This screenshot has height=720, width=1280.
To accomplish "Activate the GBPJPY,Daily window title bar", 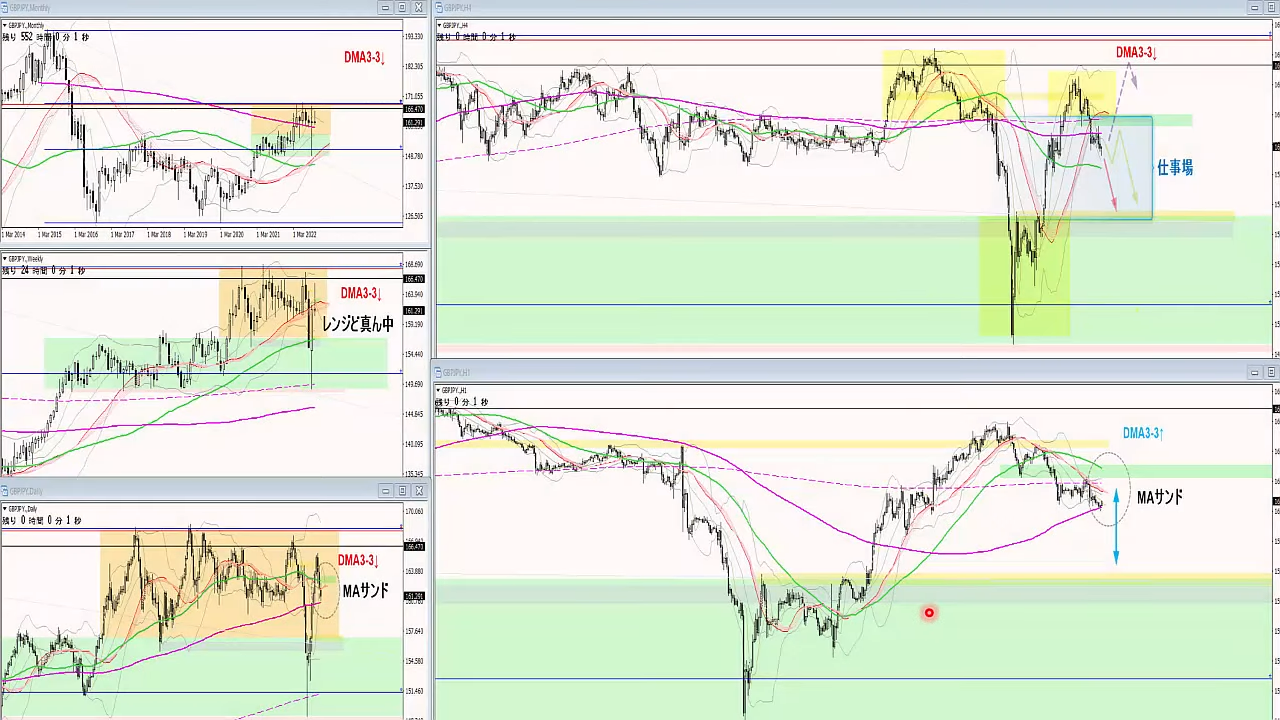I will (x=200, y=491).
